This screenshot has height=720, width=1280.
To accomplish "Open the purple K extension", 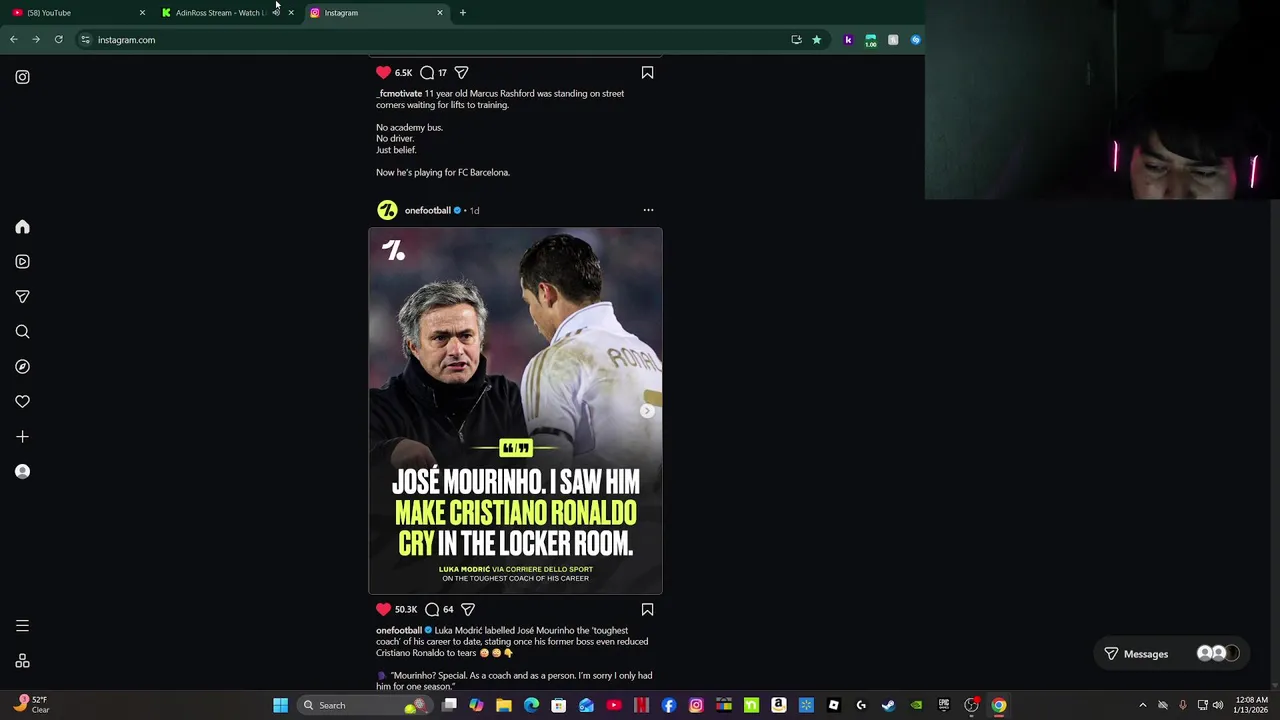I will click(848, 40).
